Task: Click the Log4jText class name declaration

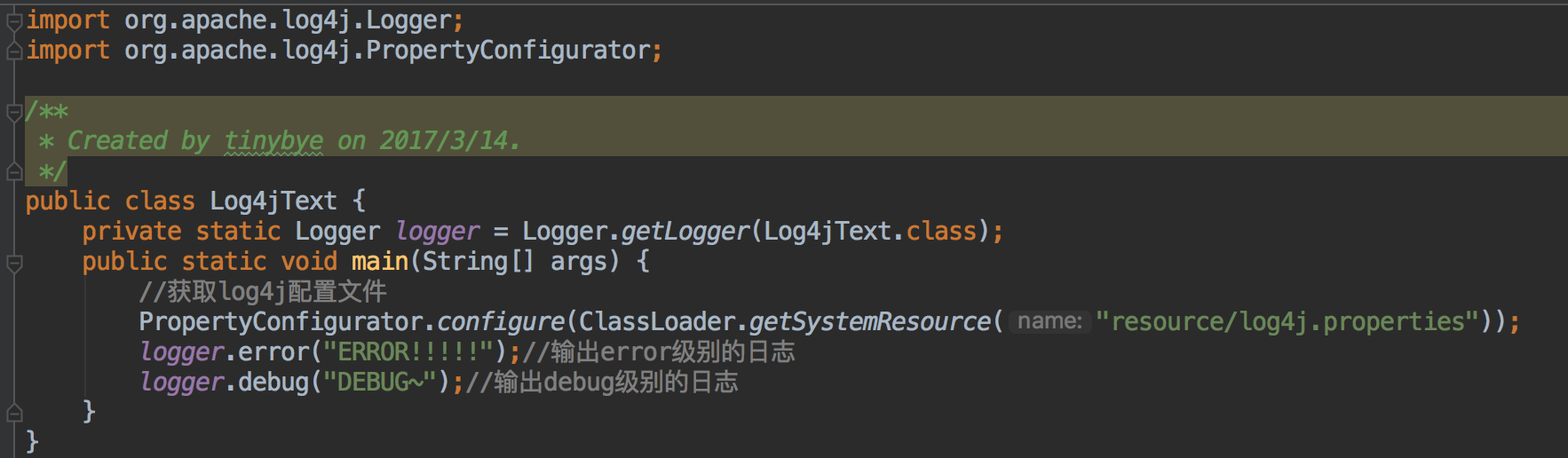Action: click(273, 201)
